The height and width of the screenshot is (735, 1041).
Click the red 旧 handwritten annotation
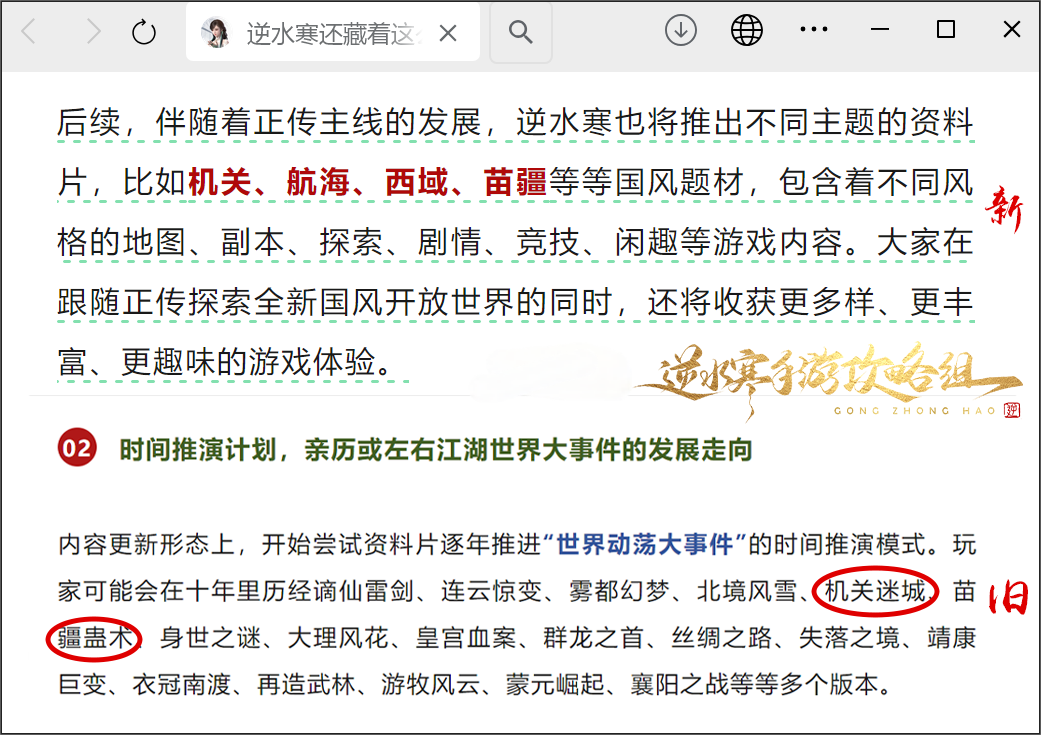[1008, 598]
